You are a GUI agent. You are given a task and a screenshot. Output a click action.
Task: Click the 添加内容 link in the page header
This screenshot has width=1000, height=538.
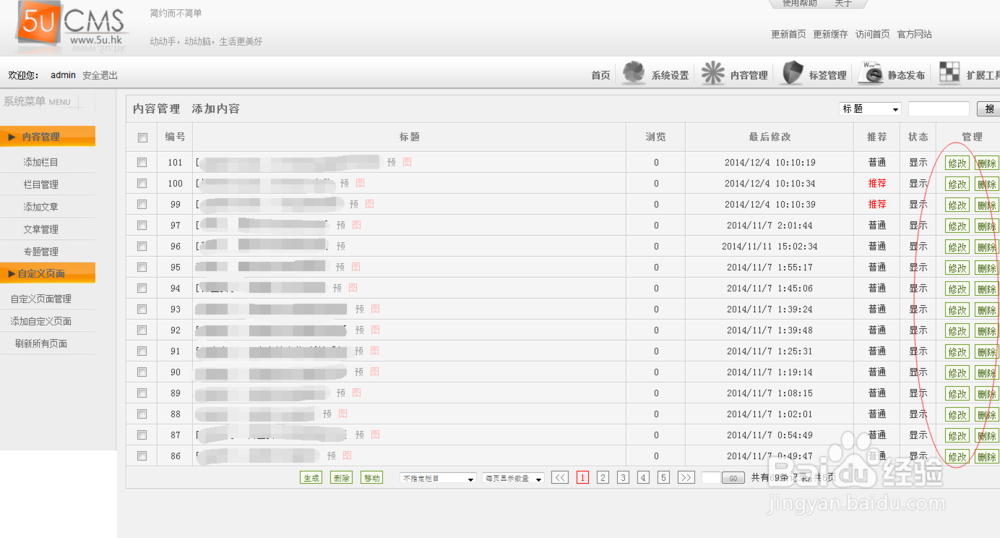click(216, 109)
